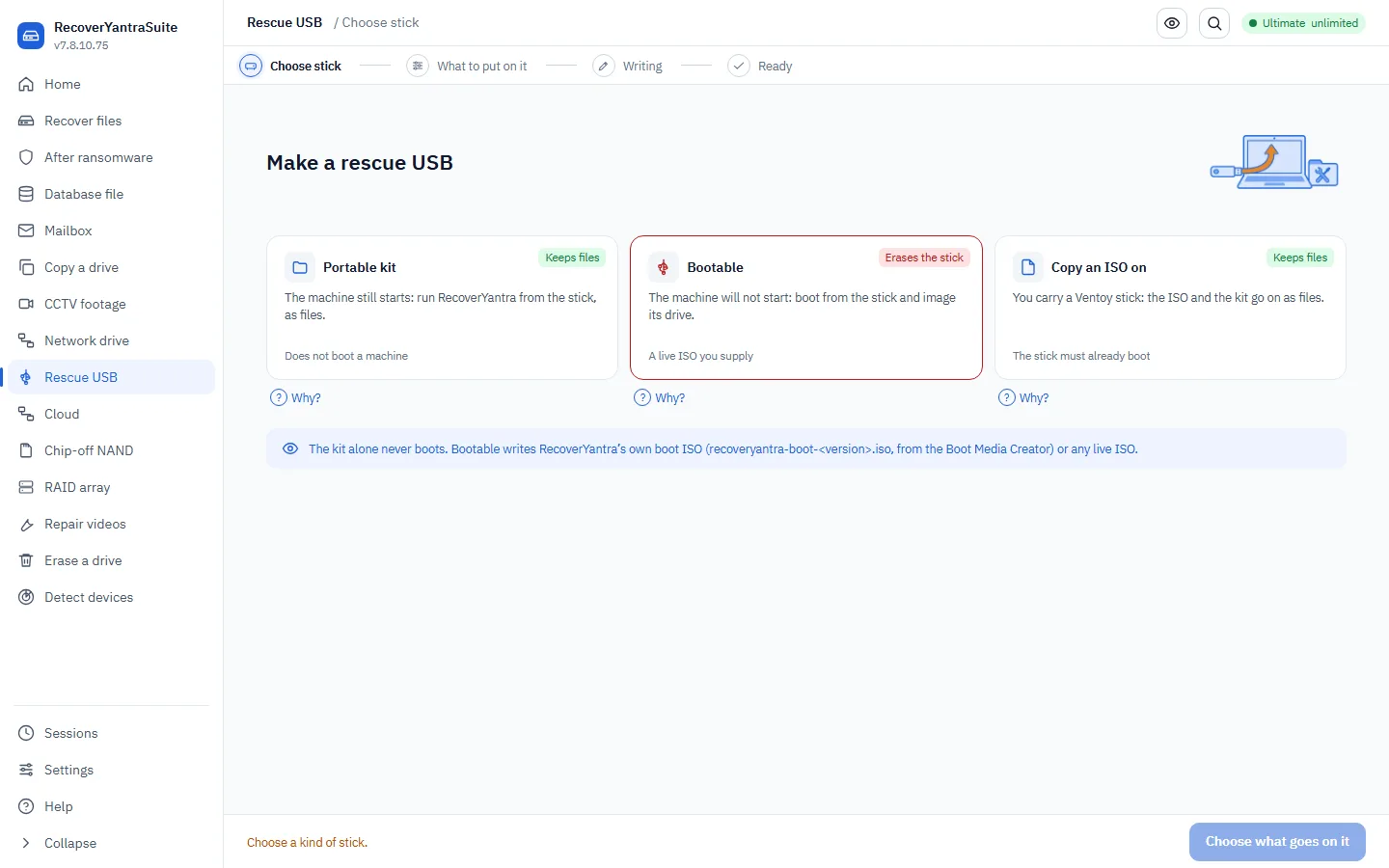Viewport: 1389px width, 868px height.
Task: Select the After ransomware shield icon
Action: coord(26,157)
